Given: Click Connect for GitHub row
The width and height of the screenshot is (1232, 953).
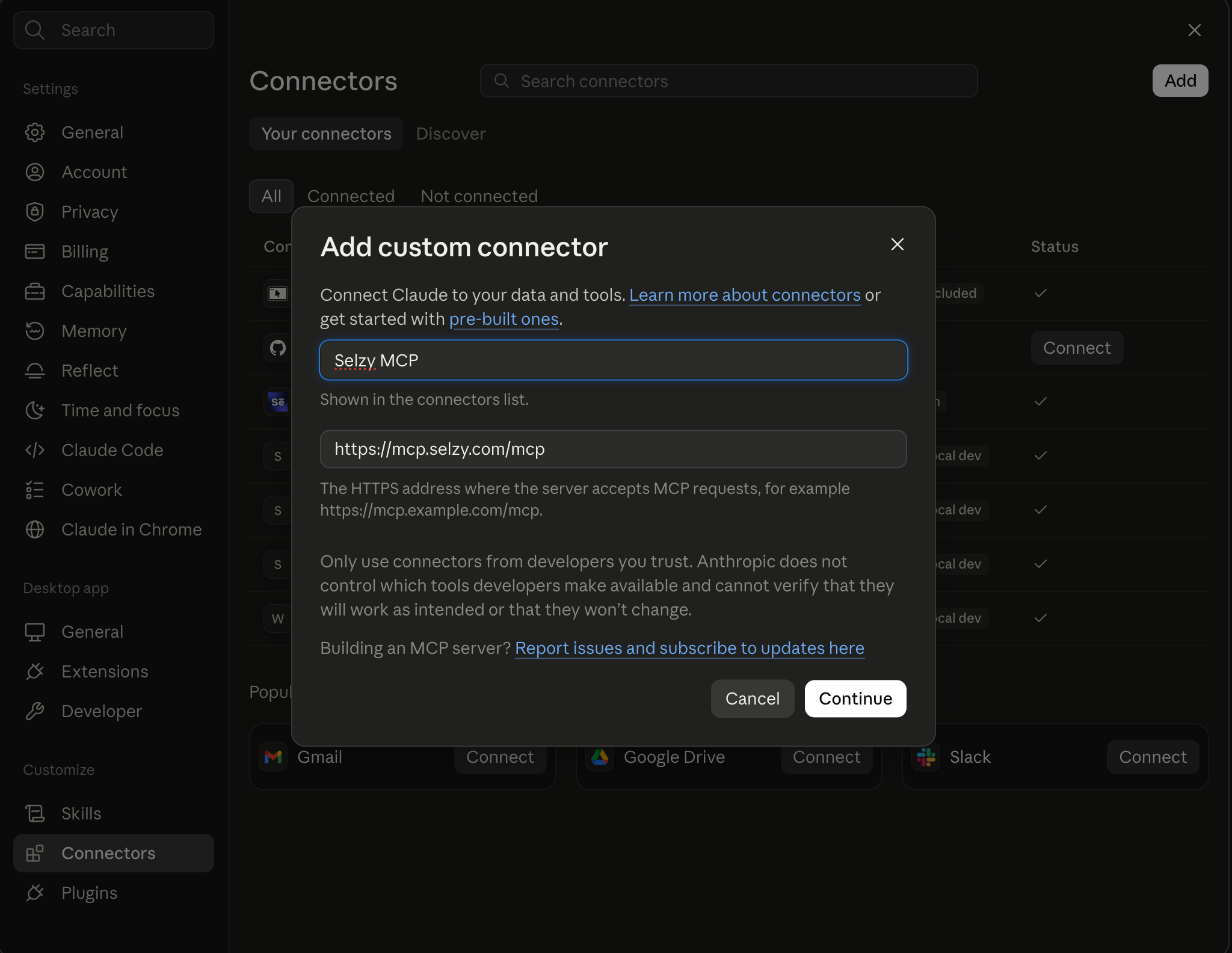Looking at the screenshot, I should (1077, 348).
